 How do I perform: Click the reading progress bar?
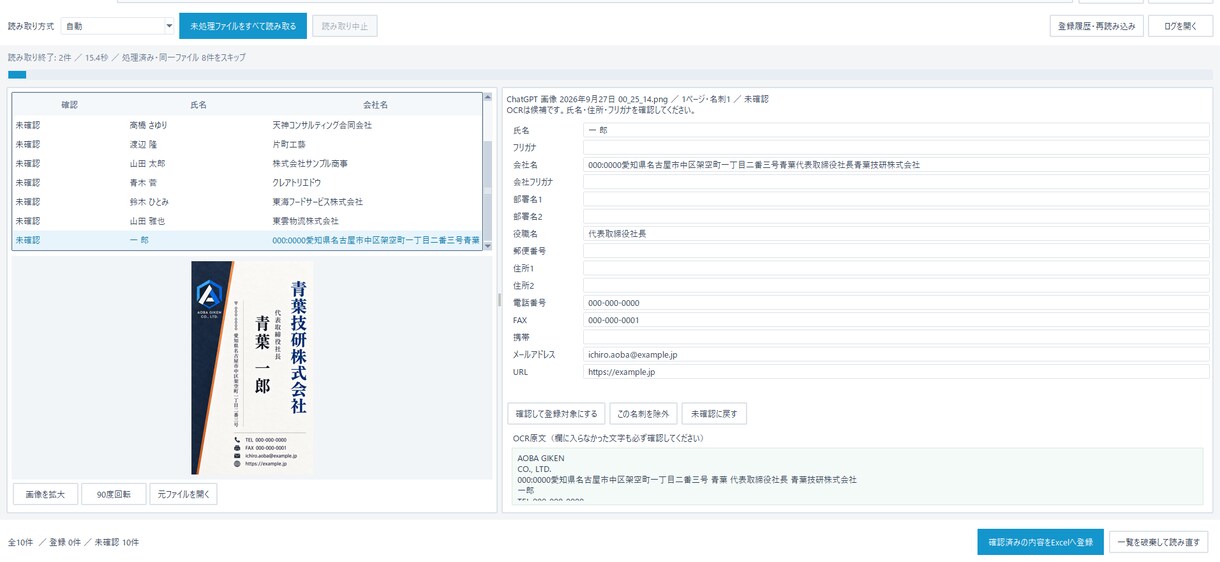(x=610, y=74)
